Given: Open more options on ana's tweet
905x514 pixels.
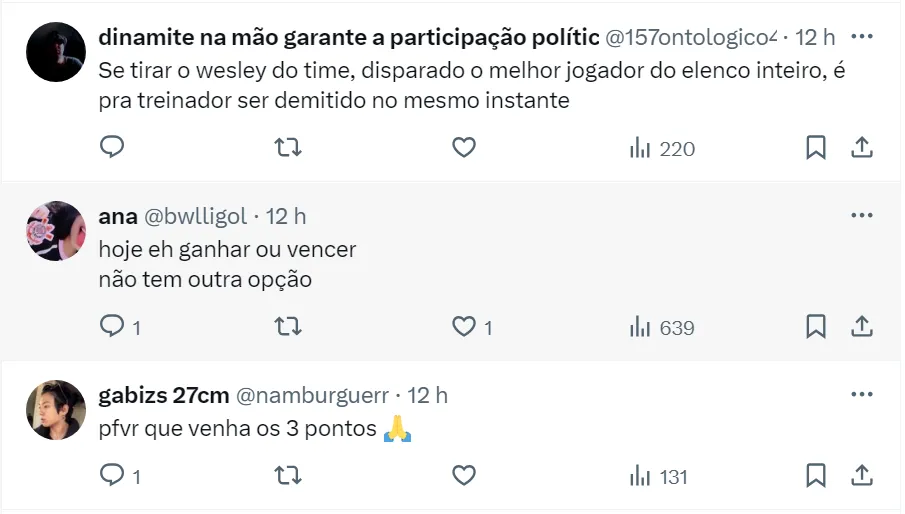Looking at the screenshot, I should [861, 215].
